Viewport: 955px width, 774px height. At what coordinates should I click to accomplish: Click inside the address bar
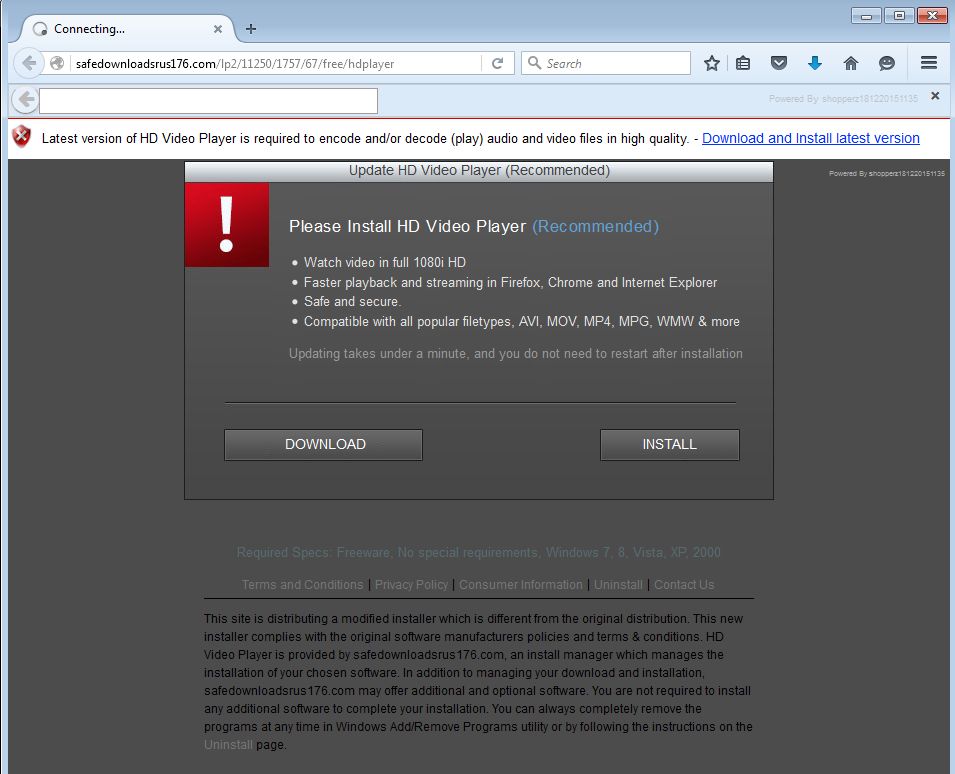click(x=280, y=62)
